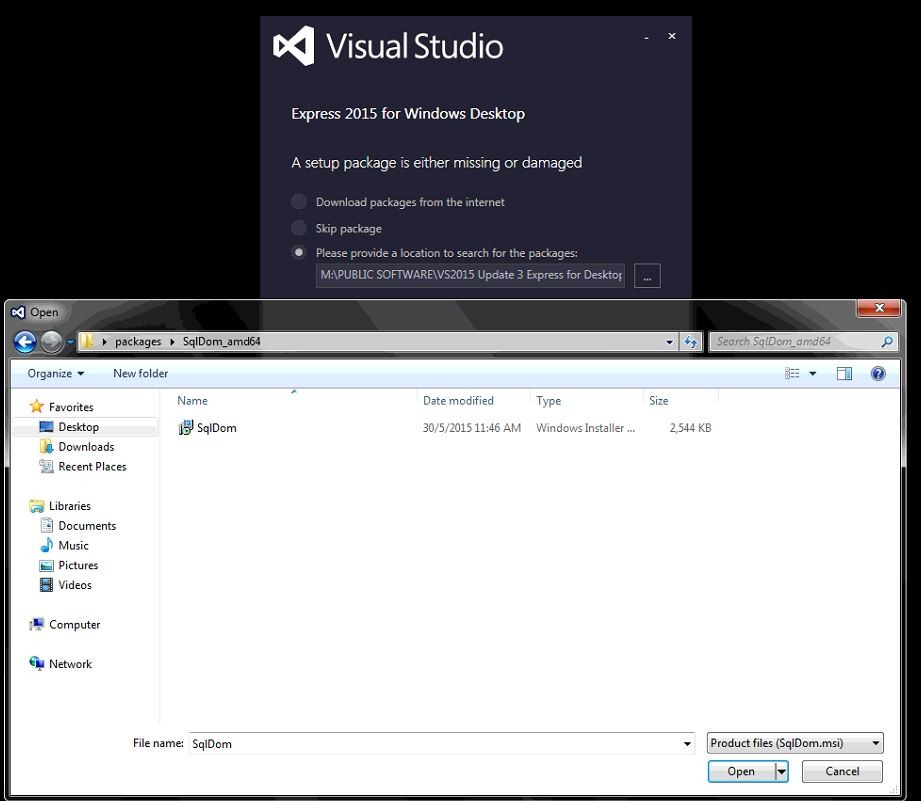Viewport: 921px width, 801px height.
Task: Click the Libraries folder icon
Action: tap(36, 506)
